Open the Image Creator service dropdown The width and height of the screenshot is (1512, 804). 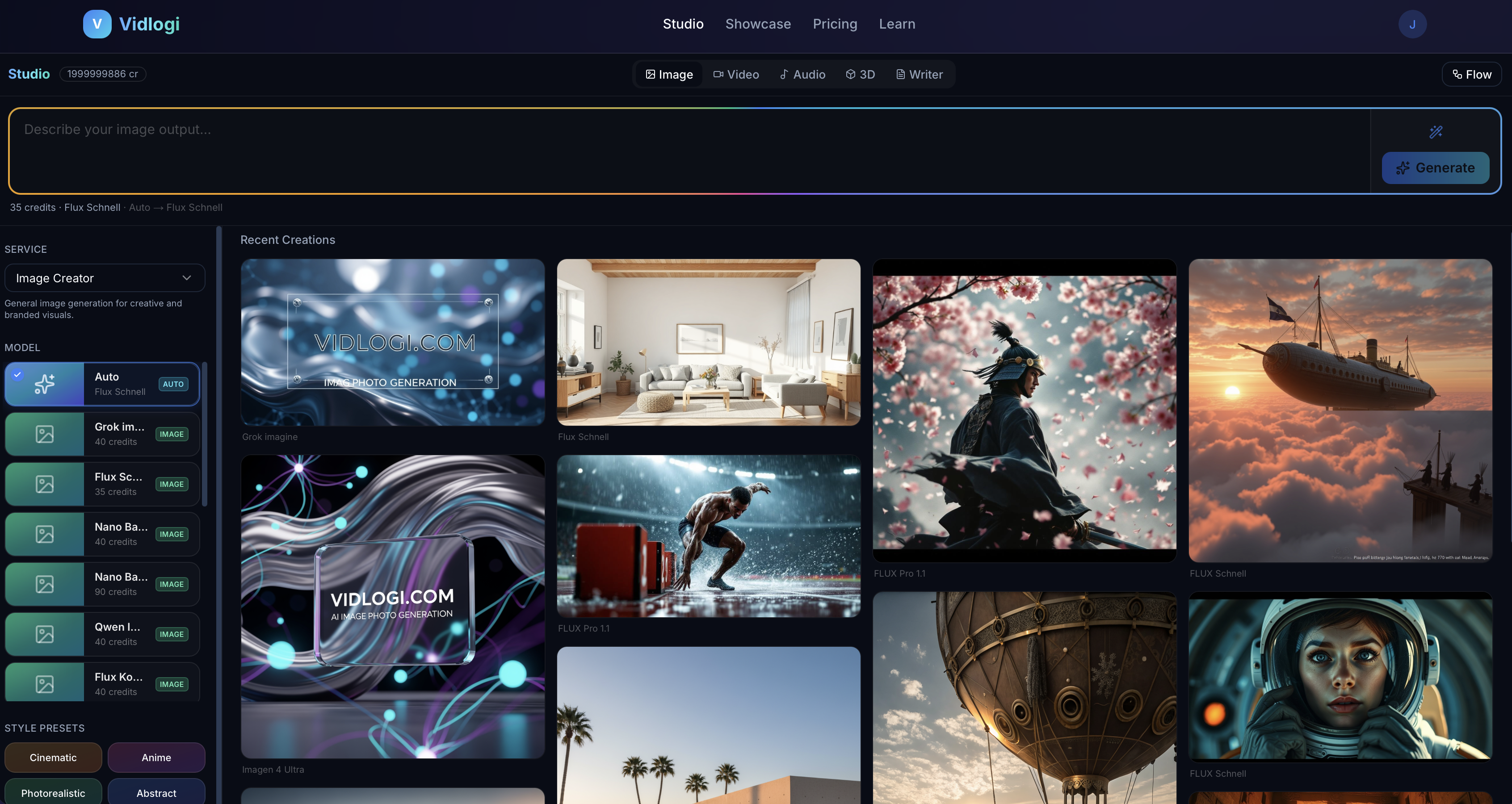(105, 278)
